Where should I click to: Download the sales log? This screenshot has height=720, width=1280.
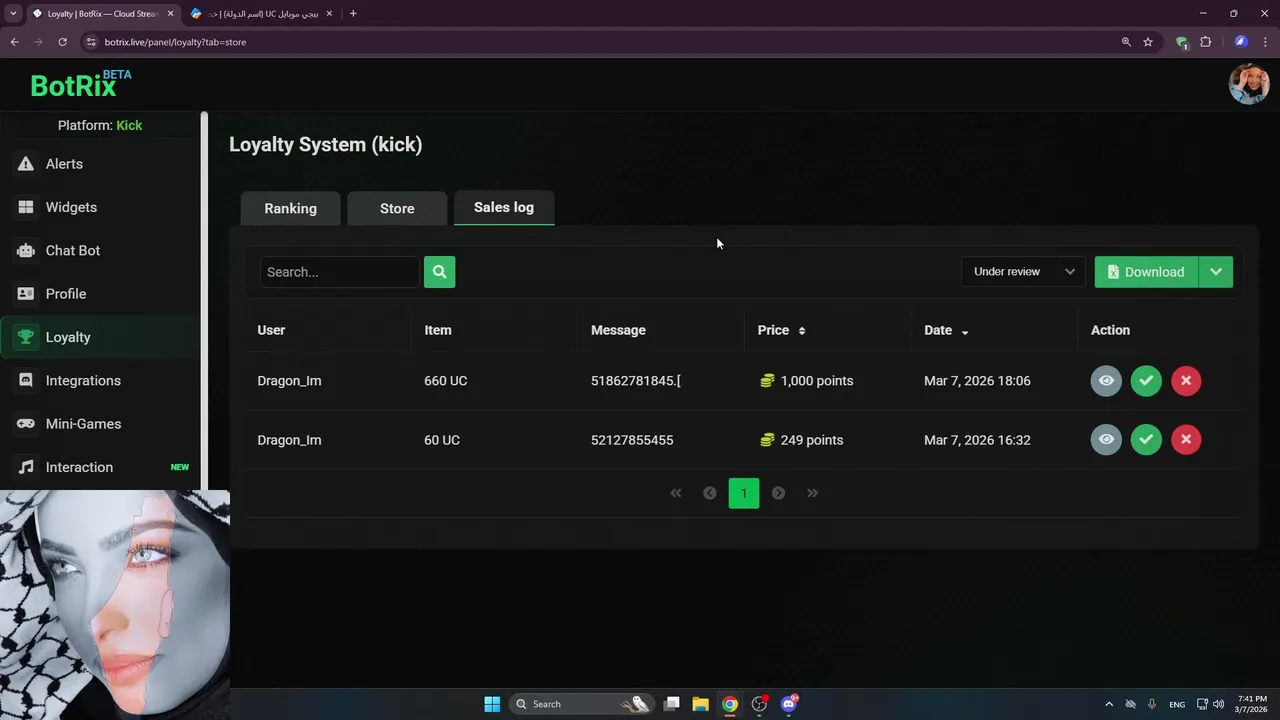pyautogui.click(x=1146, y=272)
